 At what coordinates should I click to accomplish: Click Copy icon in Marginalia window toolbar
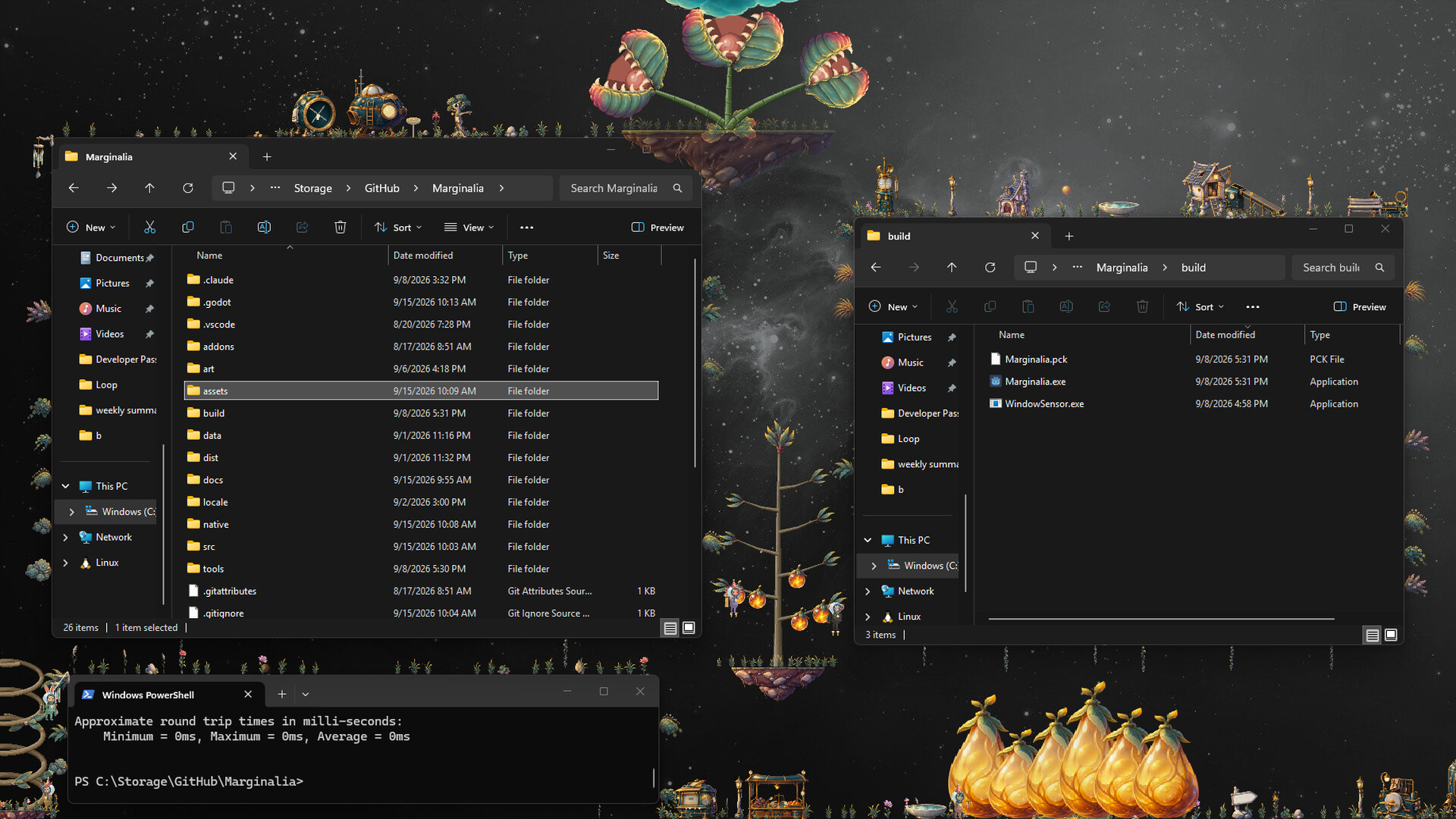click(188, 227)
